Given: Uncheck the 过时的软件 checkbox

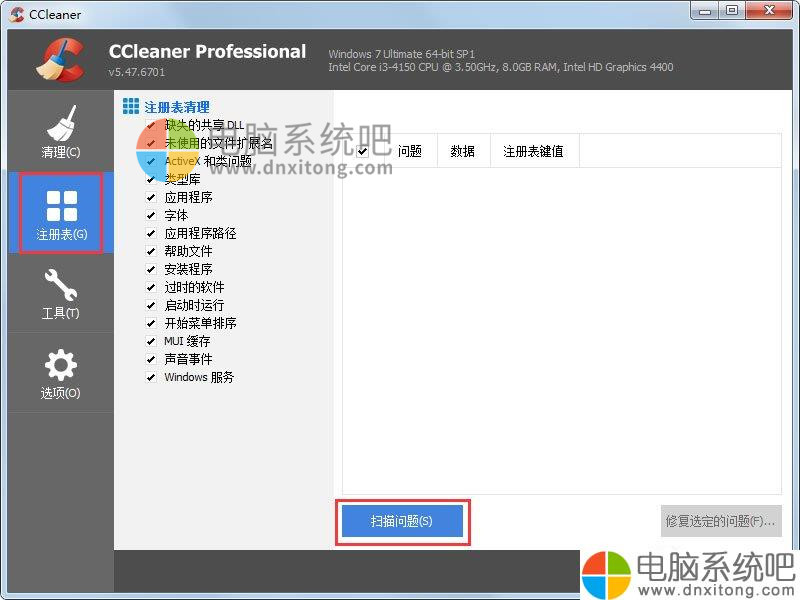Looking at the screenshot, I should tap(151, 287).
